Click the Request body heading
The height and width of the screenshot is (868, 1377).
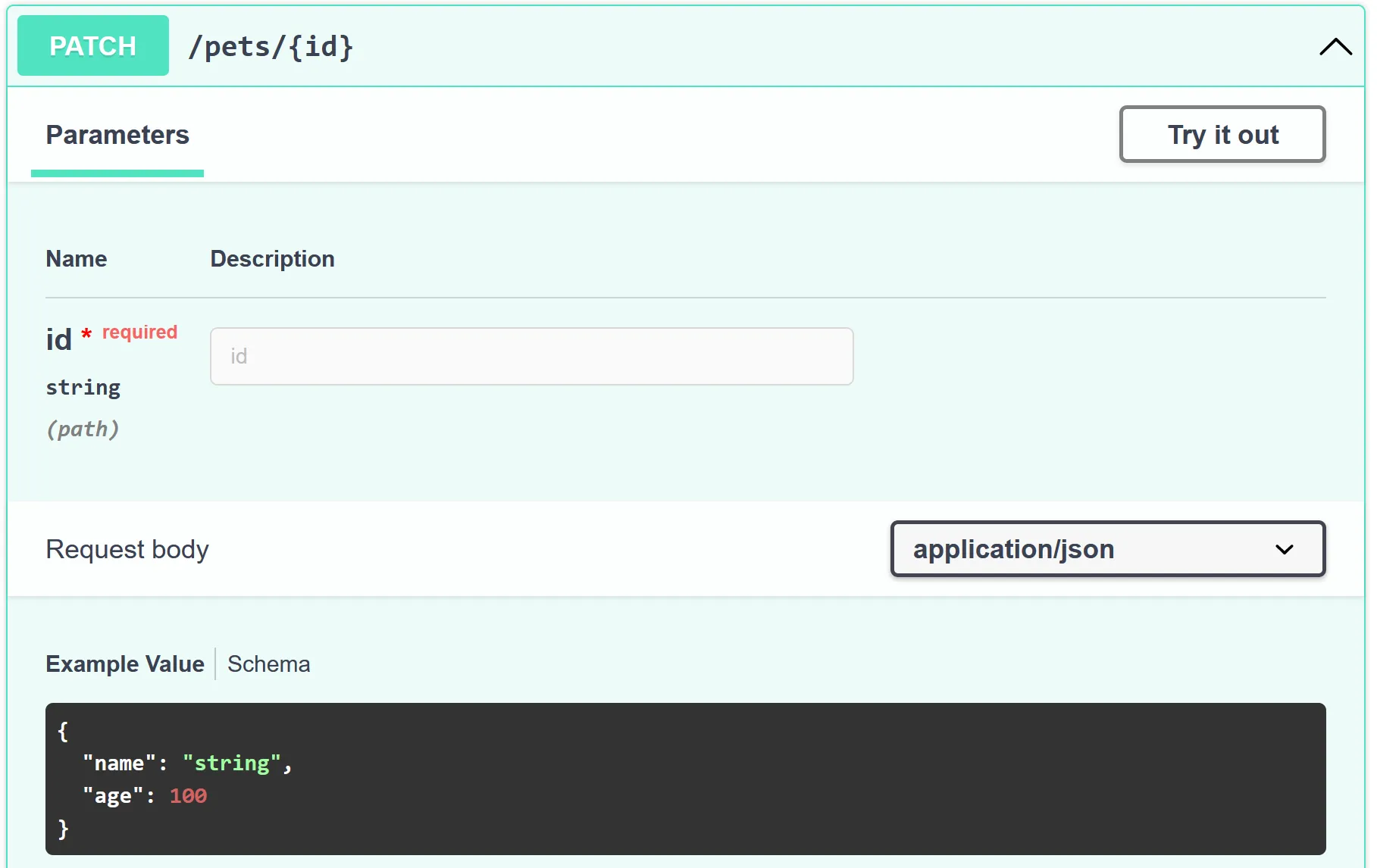pos(127,549)
